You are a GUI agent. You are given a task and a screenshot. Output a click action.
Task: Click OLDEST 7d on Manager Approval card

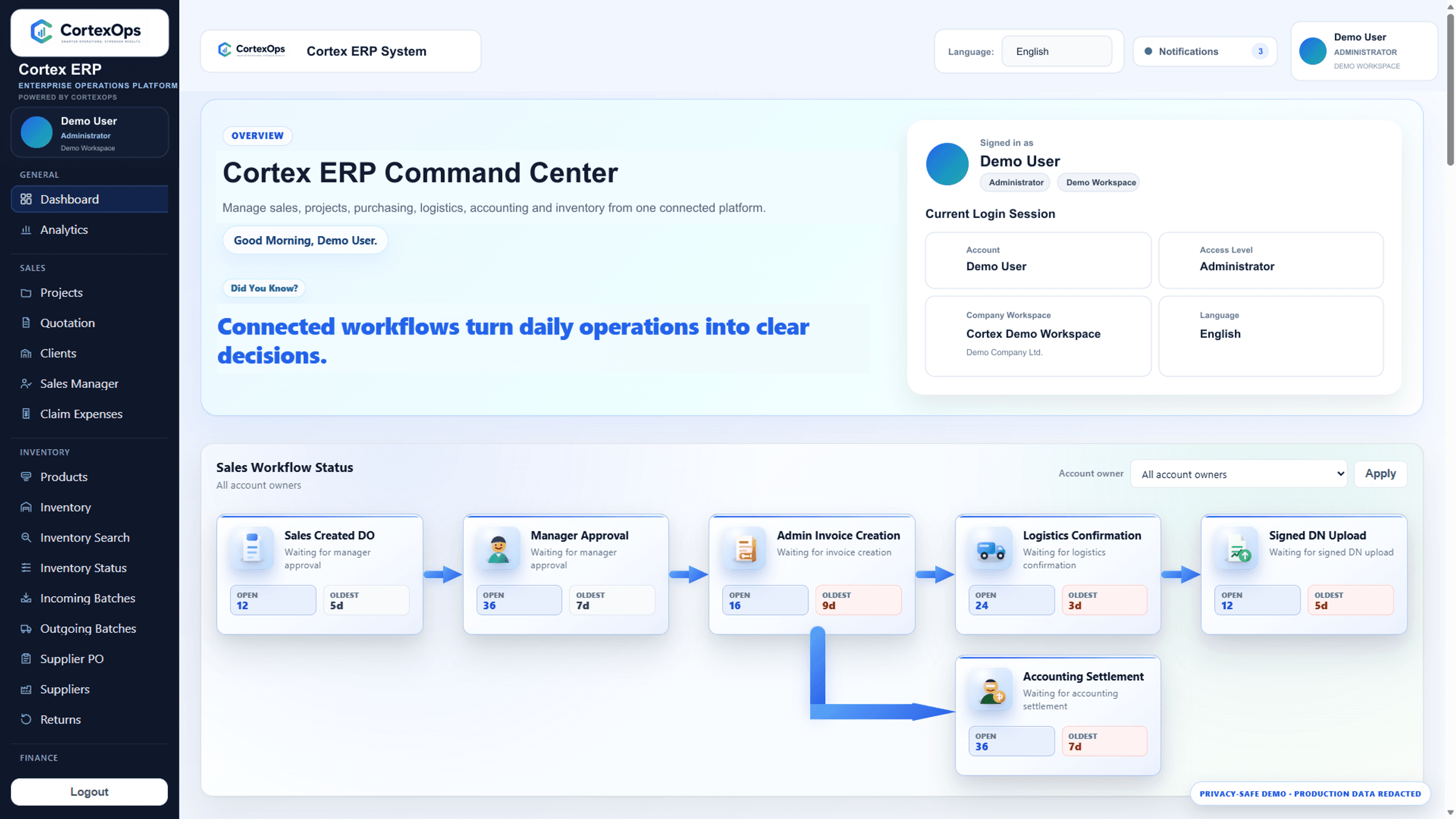(612, 600)
